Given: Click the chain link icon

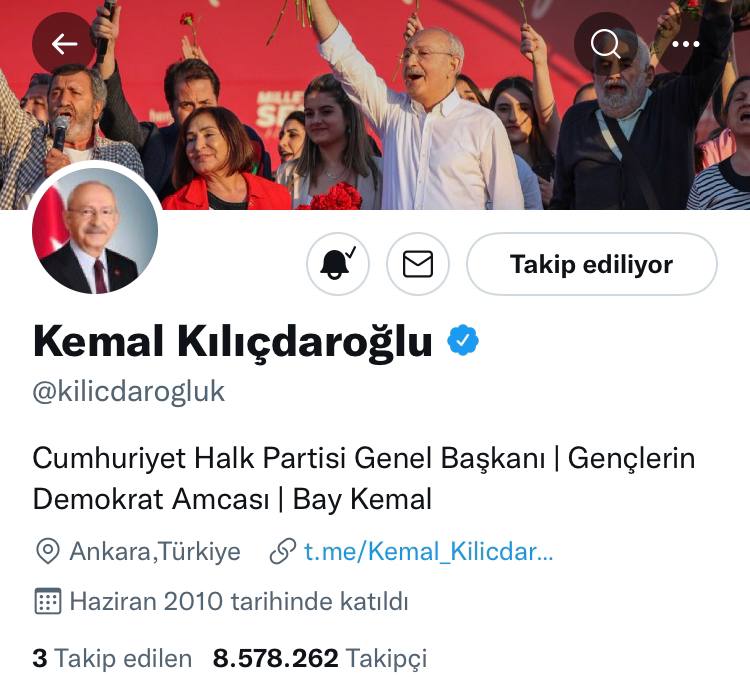Looking at the screenshot, I should (x=283, y=551).
